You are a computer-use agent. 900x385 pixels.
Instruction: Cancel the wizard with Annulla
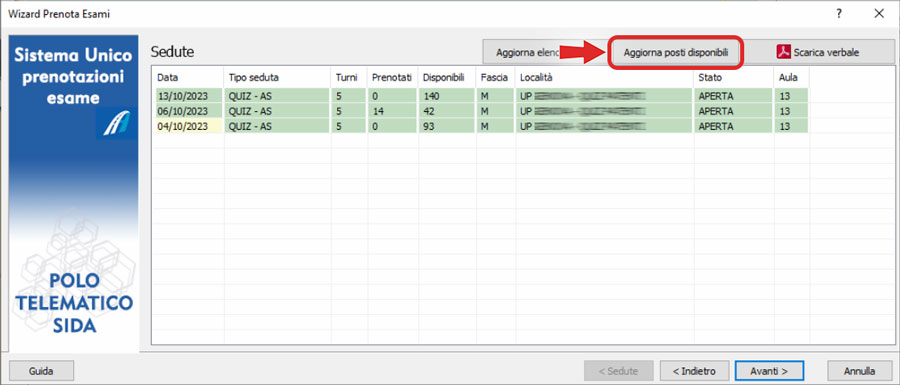click(x=859, y=371)
